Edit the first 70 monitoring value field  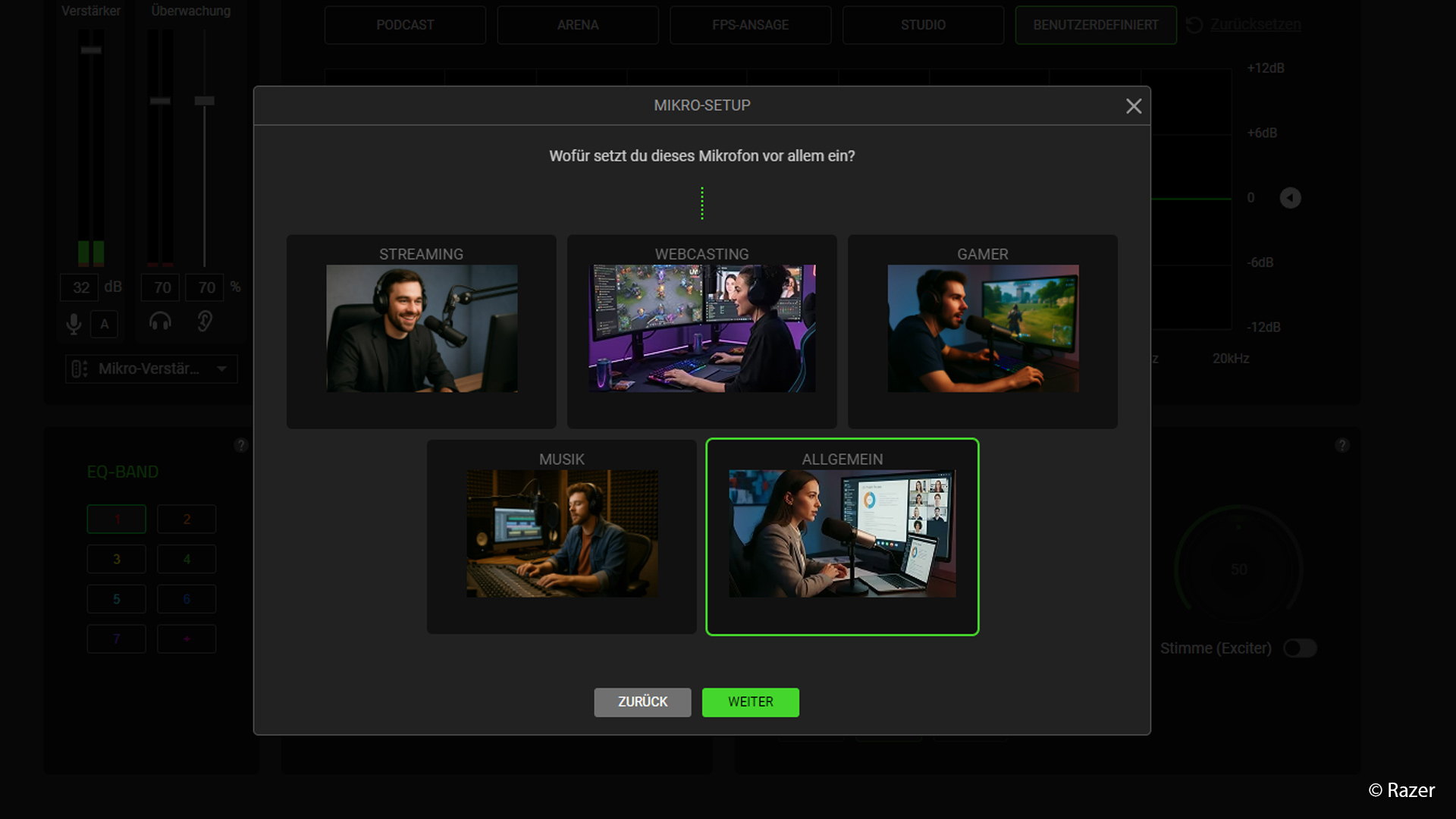click(x=162, y=287)
